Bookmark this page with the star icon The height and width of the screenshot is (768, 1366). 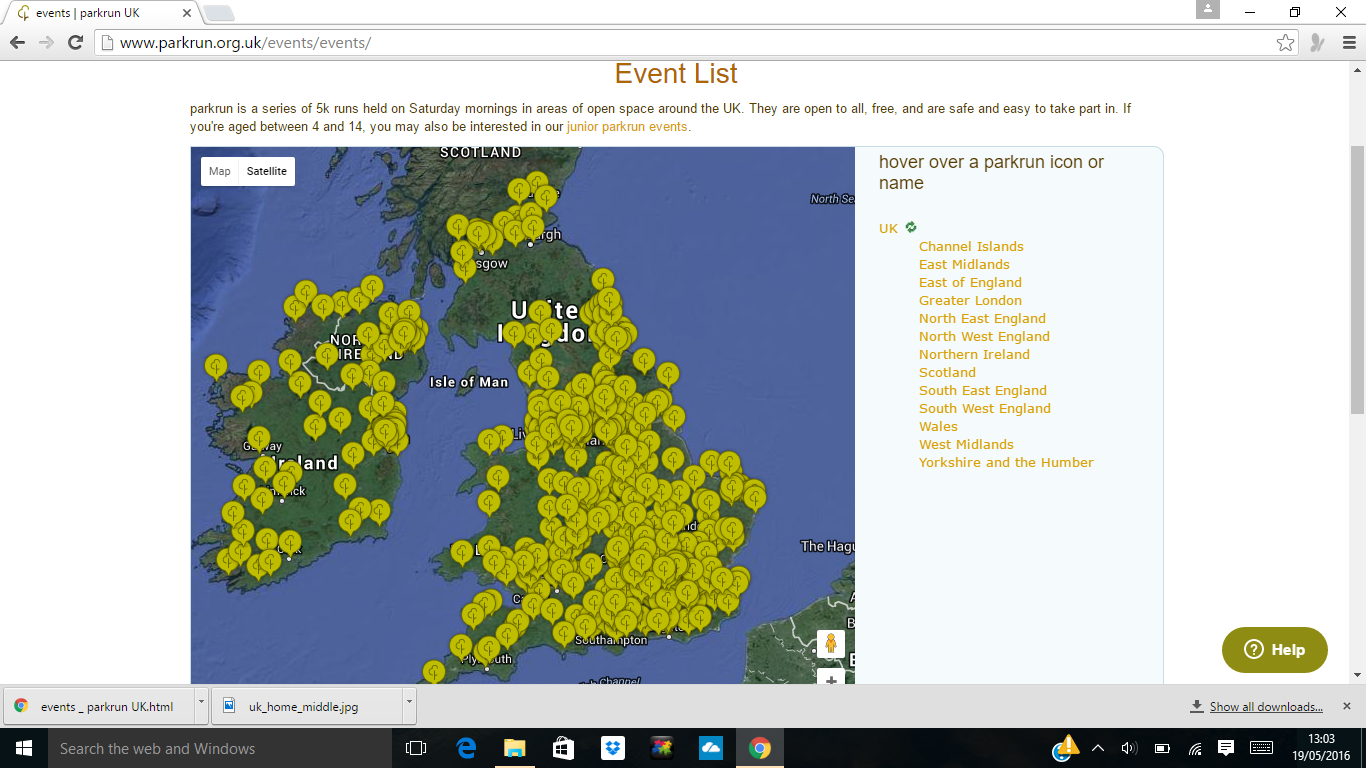point(1286,42)
